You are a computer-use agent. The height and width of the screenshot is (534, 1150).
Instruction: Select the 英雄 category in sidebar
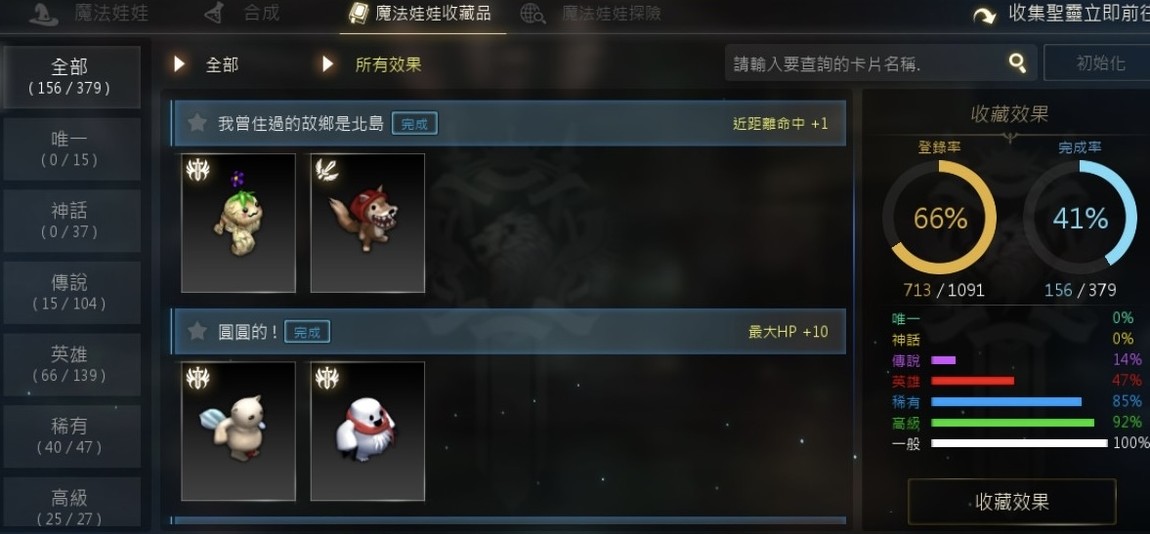(x=70, y=365)
